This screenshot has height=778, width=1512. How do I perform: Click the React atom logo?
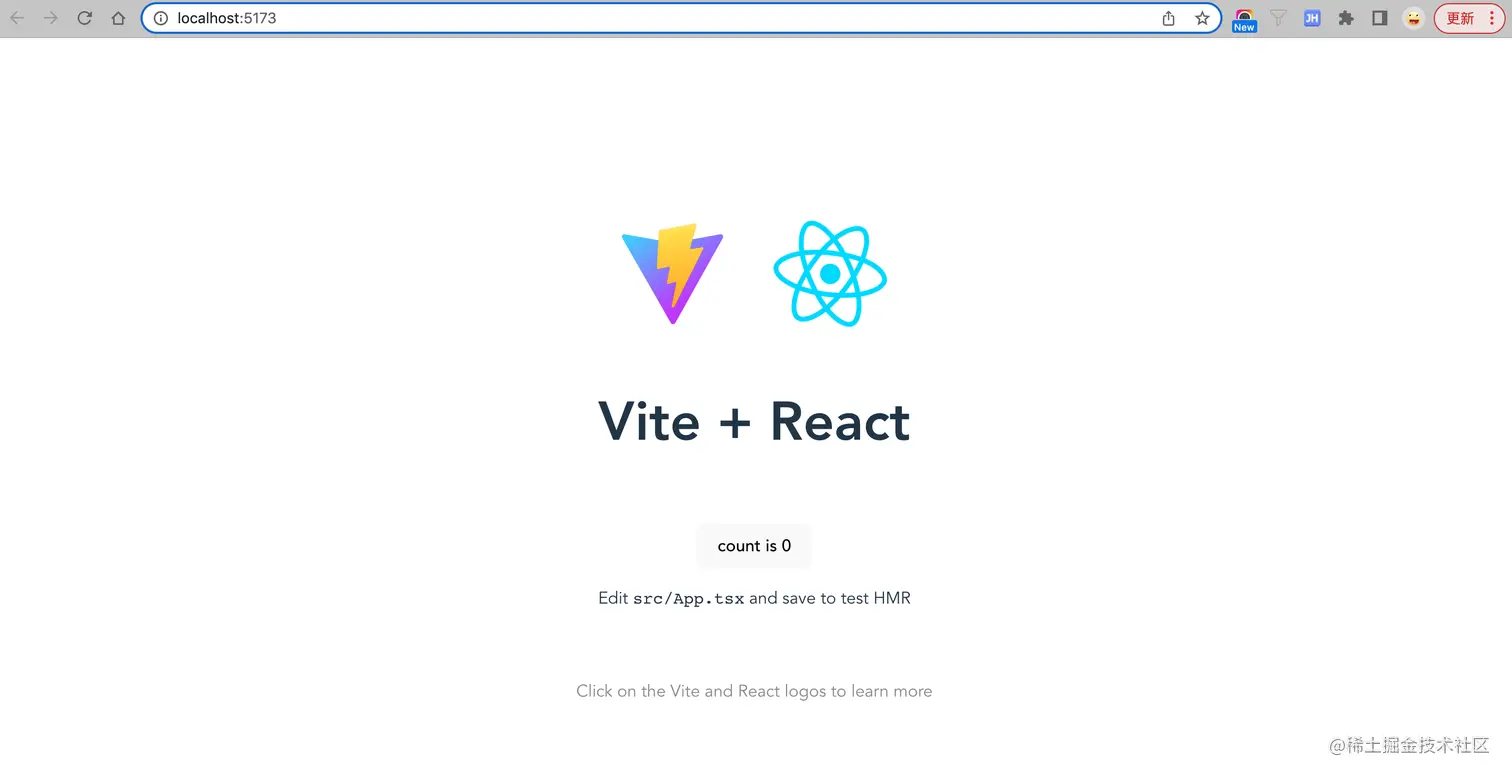pos(830,273)
